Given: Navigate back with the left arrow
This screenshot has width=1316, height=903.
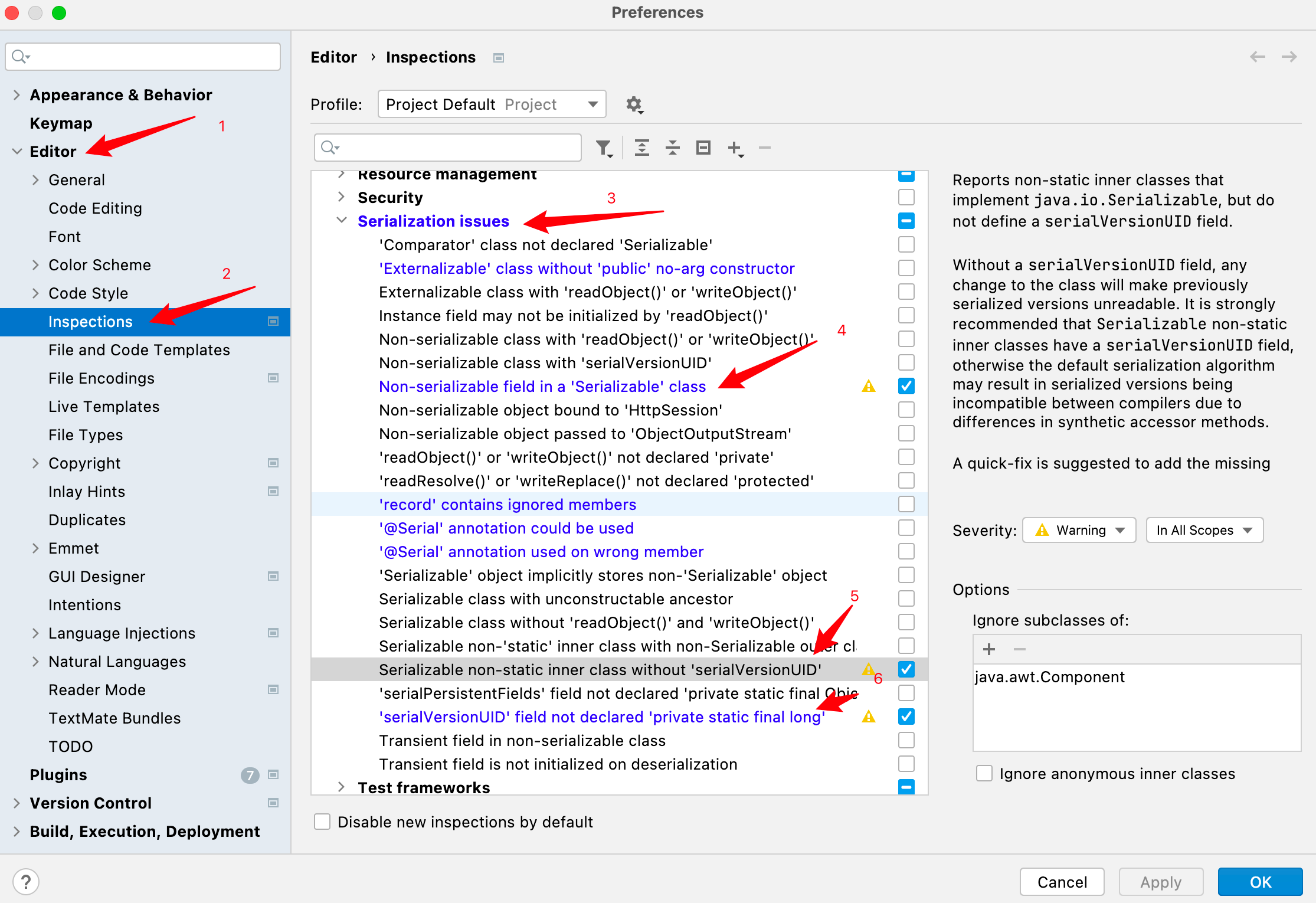Looking at the screenshot, I should pyautogui.click(x=1258, y=57).
